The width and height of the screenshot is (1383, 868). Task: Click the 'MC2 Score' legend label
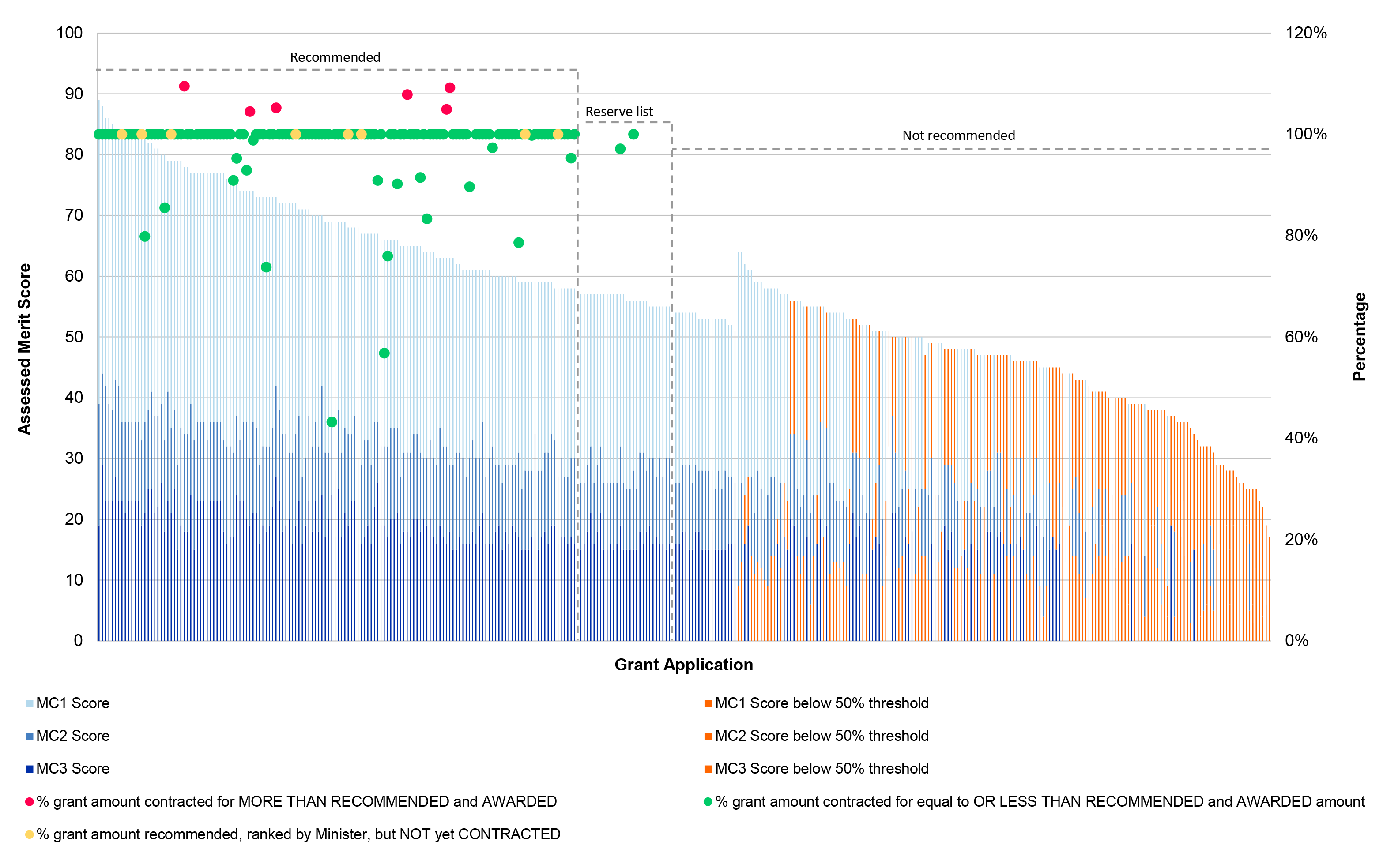[x=73, y=736]
